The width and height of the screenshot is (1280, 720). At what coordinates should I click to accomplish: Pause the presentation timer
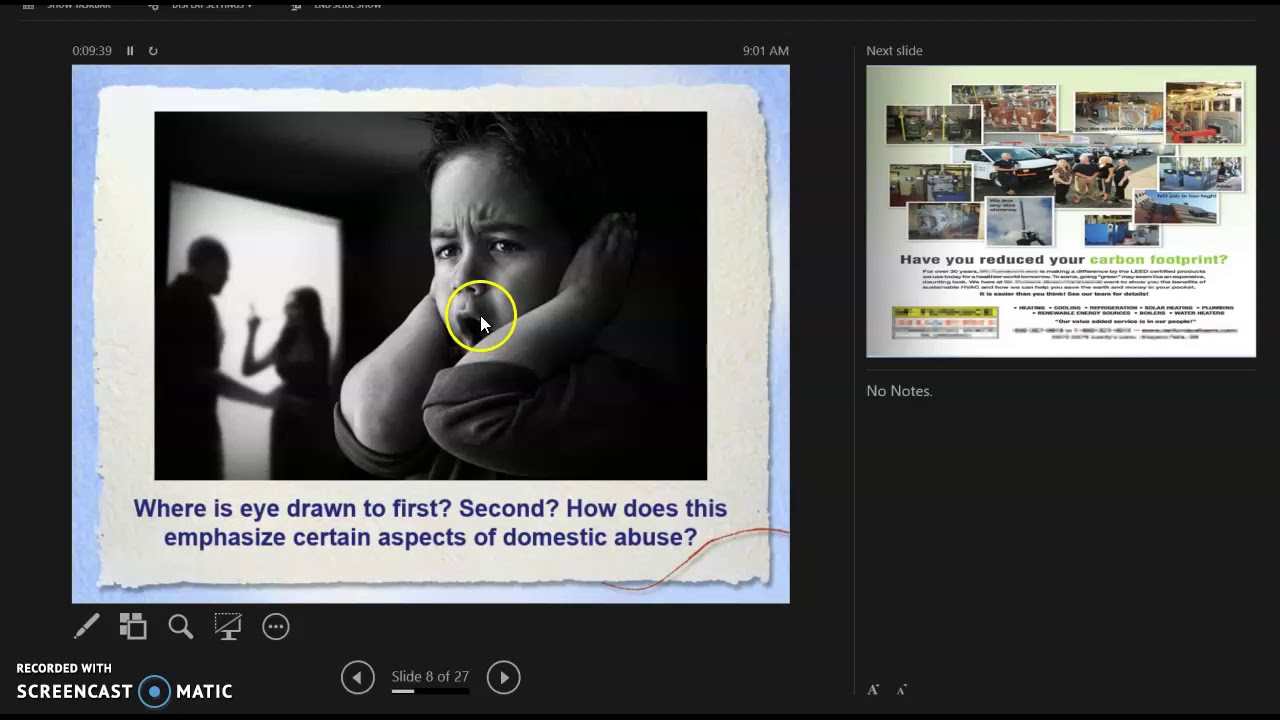(130, 51)
